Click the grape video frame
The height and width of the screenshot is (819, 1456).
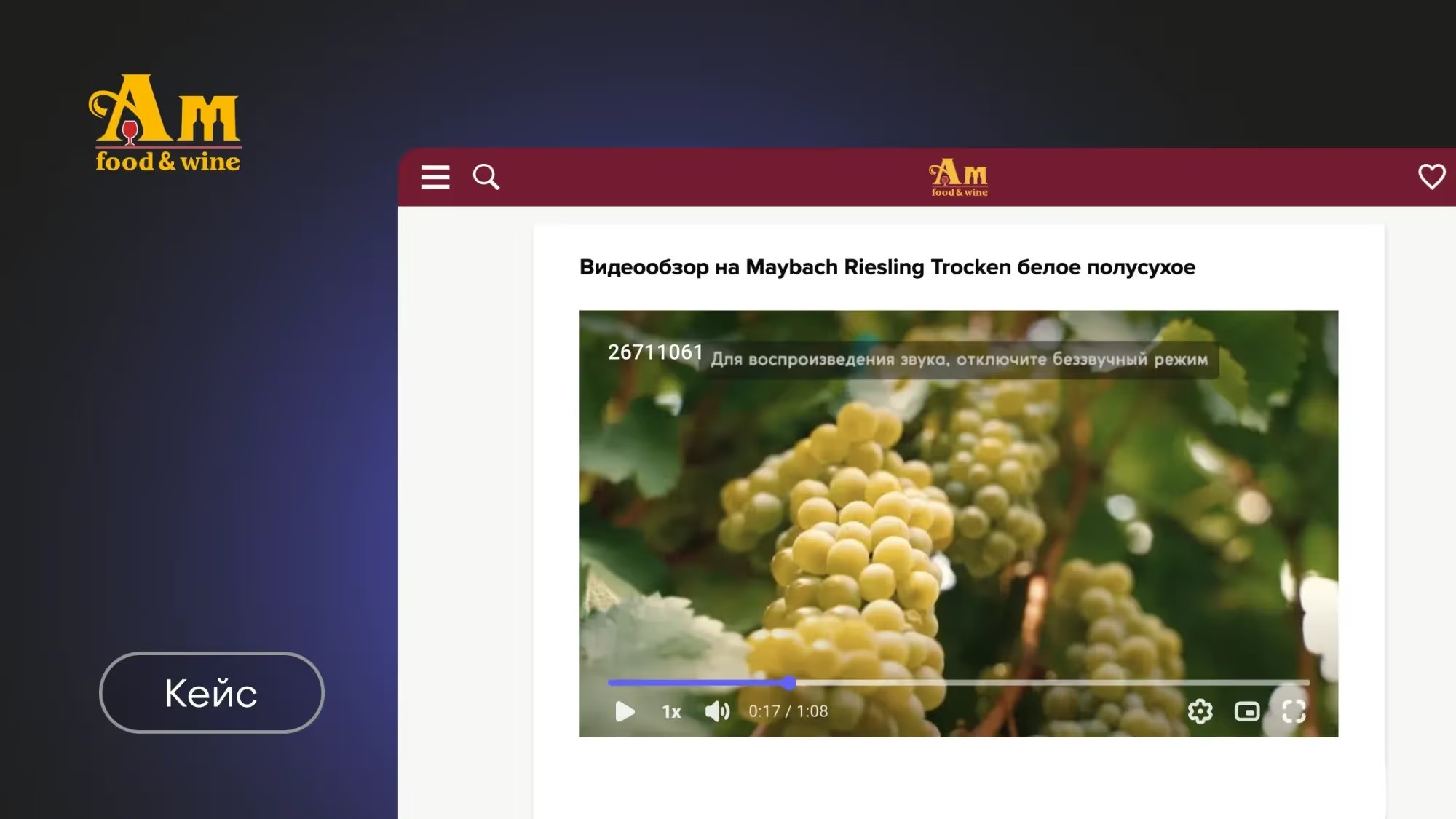coord(958,510)
